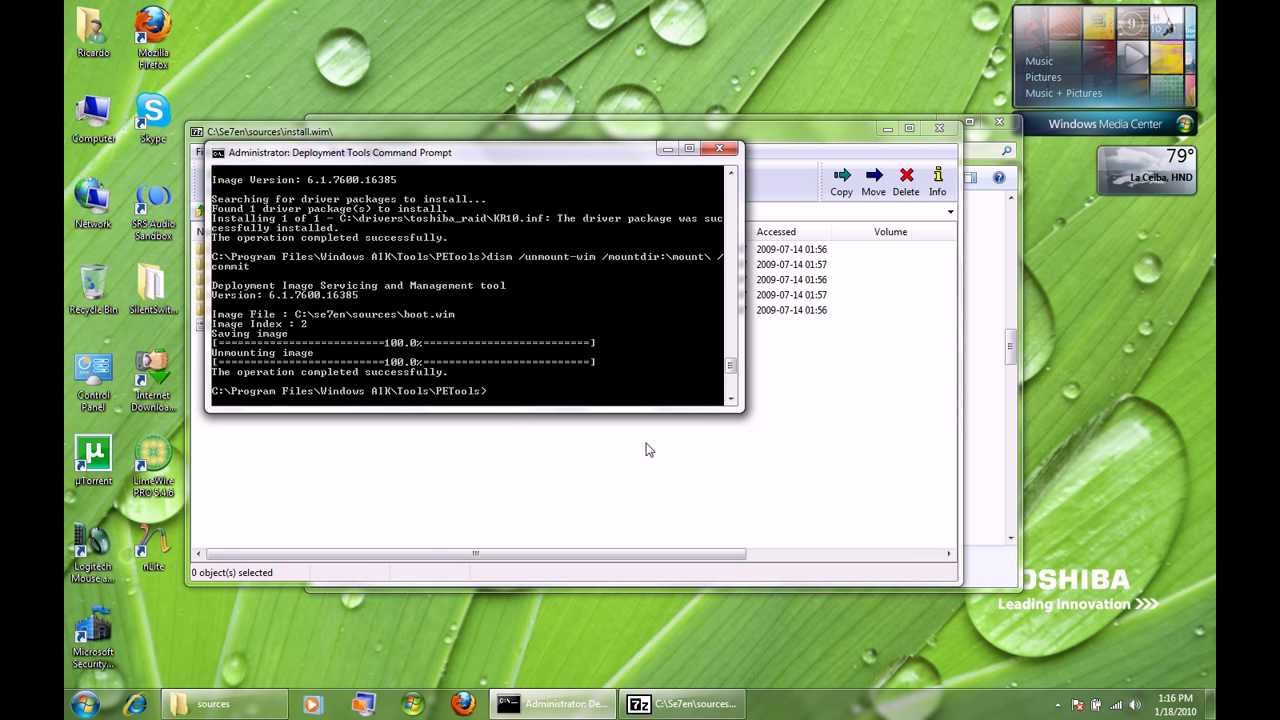Click the Pictures link in Media Center gadget
1280x720 pixels.
(1043, 77)
